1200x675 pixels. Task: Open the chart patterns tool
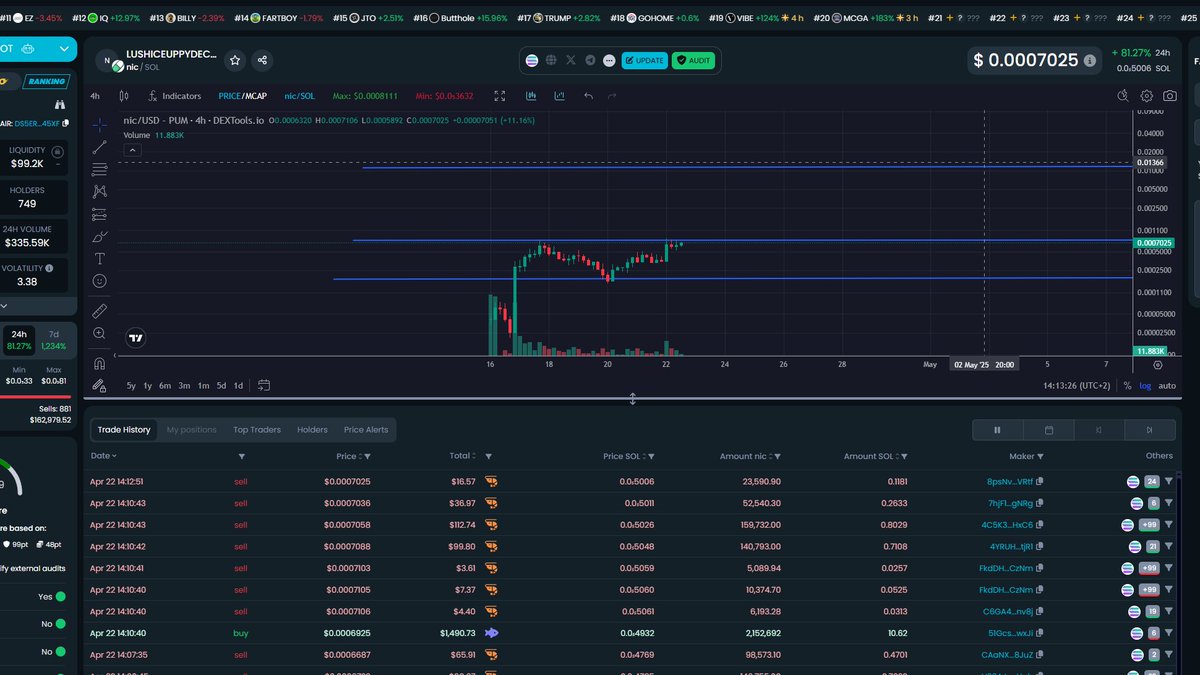click(99, 191)
